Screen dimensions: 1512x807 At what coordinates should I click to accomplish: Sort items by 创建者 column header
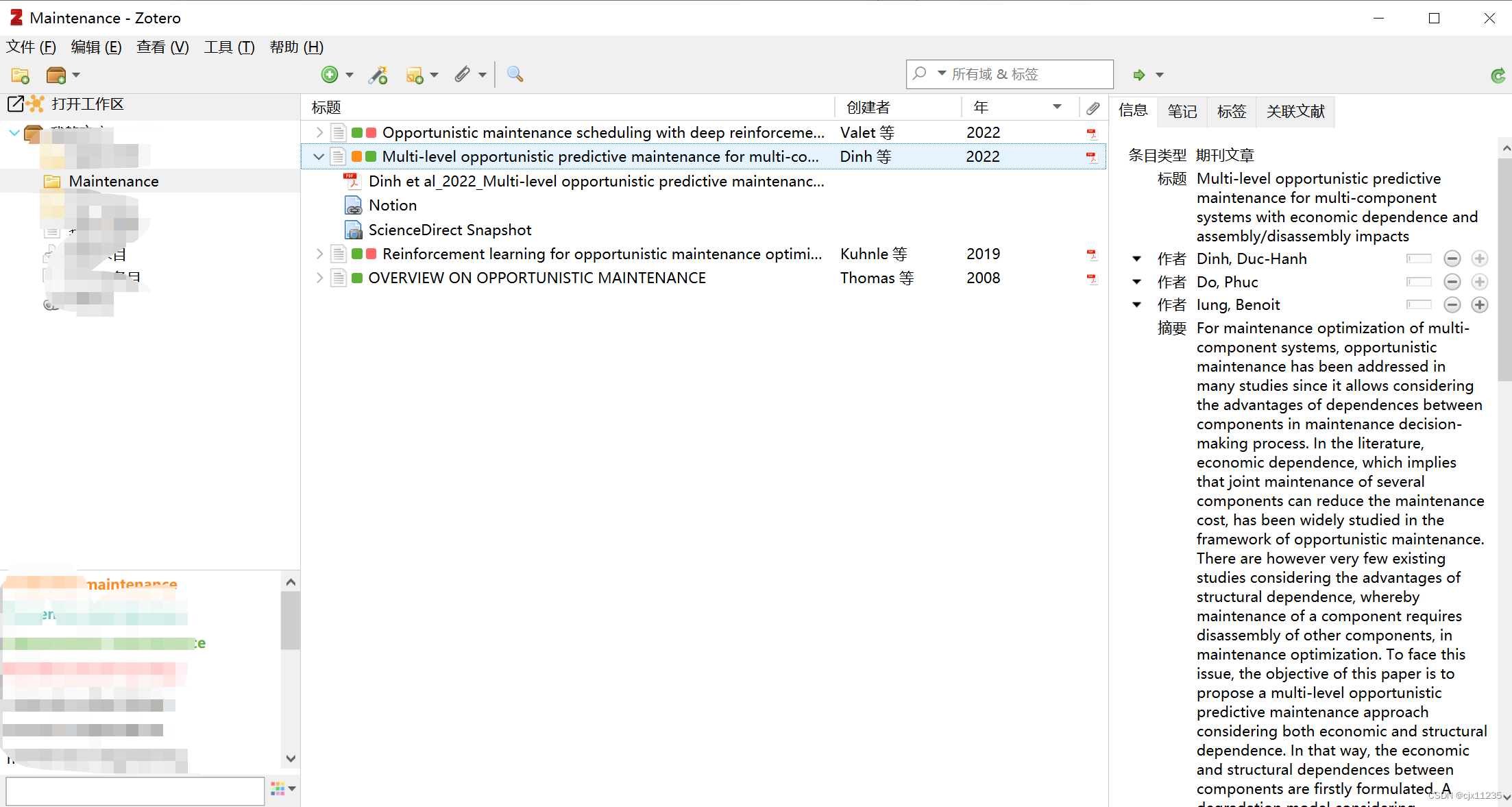click(x=898, y=108)
